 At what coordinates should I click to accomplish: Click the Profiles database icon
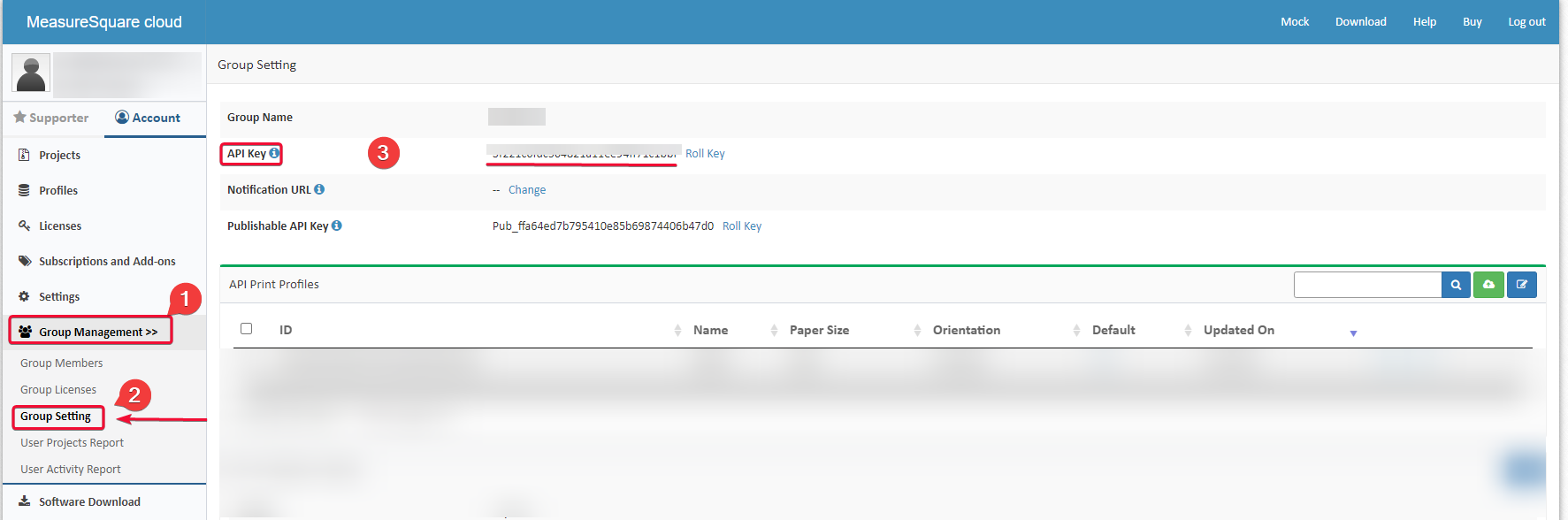coord(24,190)
